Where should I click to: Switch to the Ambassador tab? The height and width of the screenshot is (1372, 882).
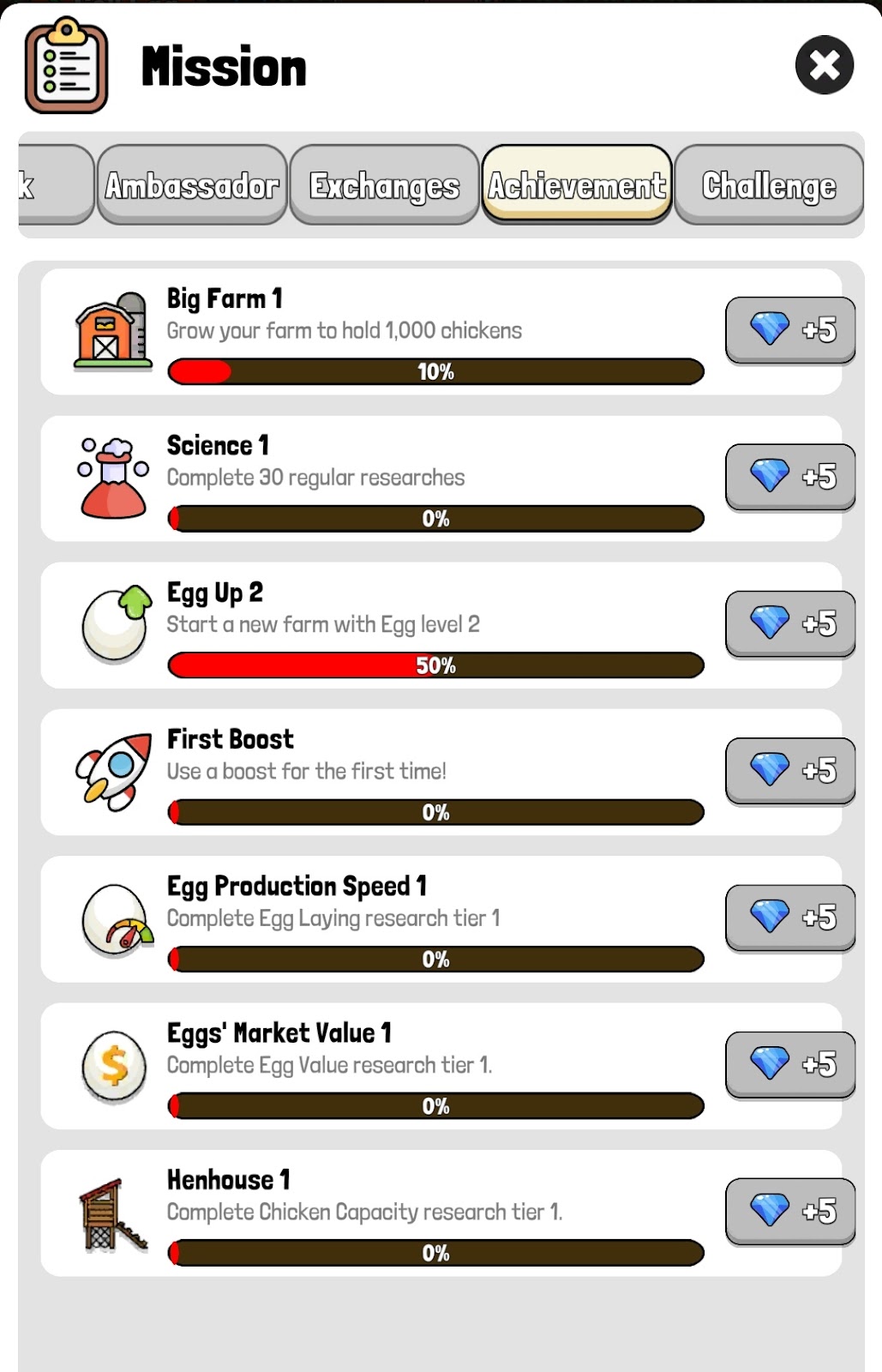pos(192,185)
